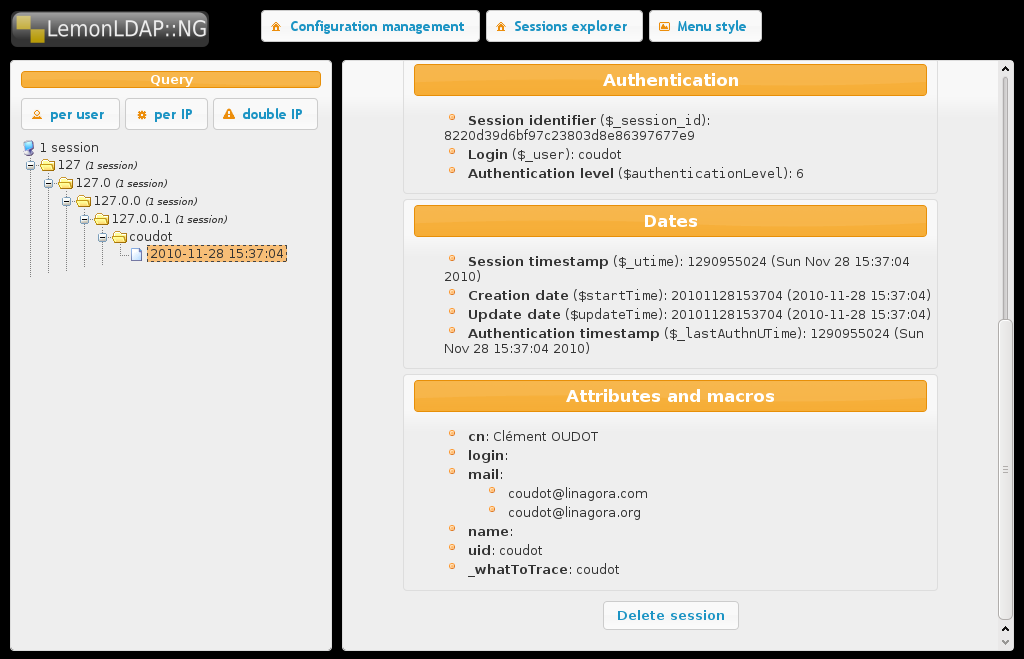Collapse the 127.0.0 tree node
This screenshot has width=1024, height=659.
[66, 201]
